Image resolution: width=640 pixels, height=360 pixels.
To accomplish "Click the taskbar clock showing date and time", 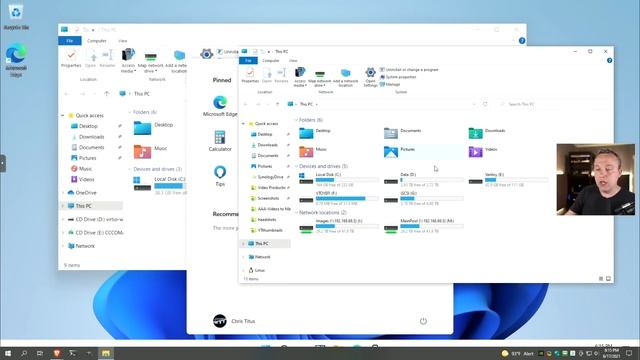I will click(611, 353).
